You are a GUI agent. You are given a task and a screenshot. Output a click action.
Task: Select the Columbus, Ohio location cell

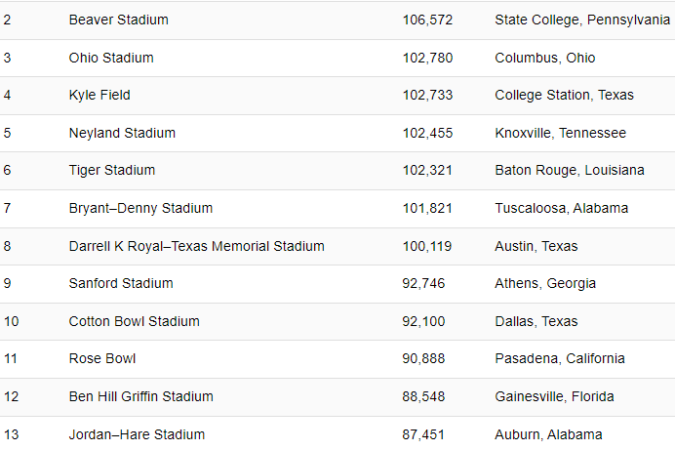pos(545,58)
